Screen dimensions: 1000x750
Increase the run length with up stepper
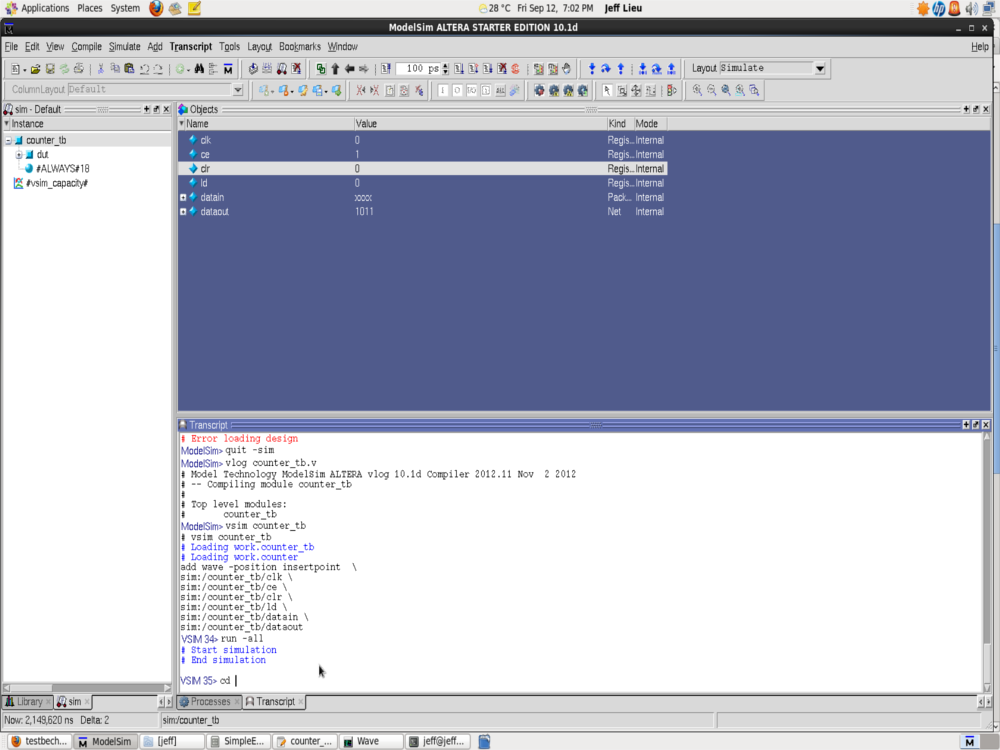[x=446, y=66]
